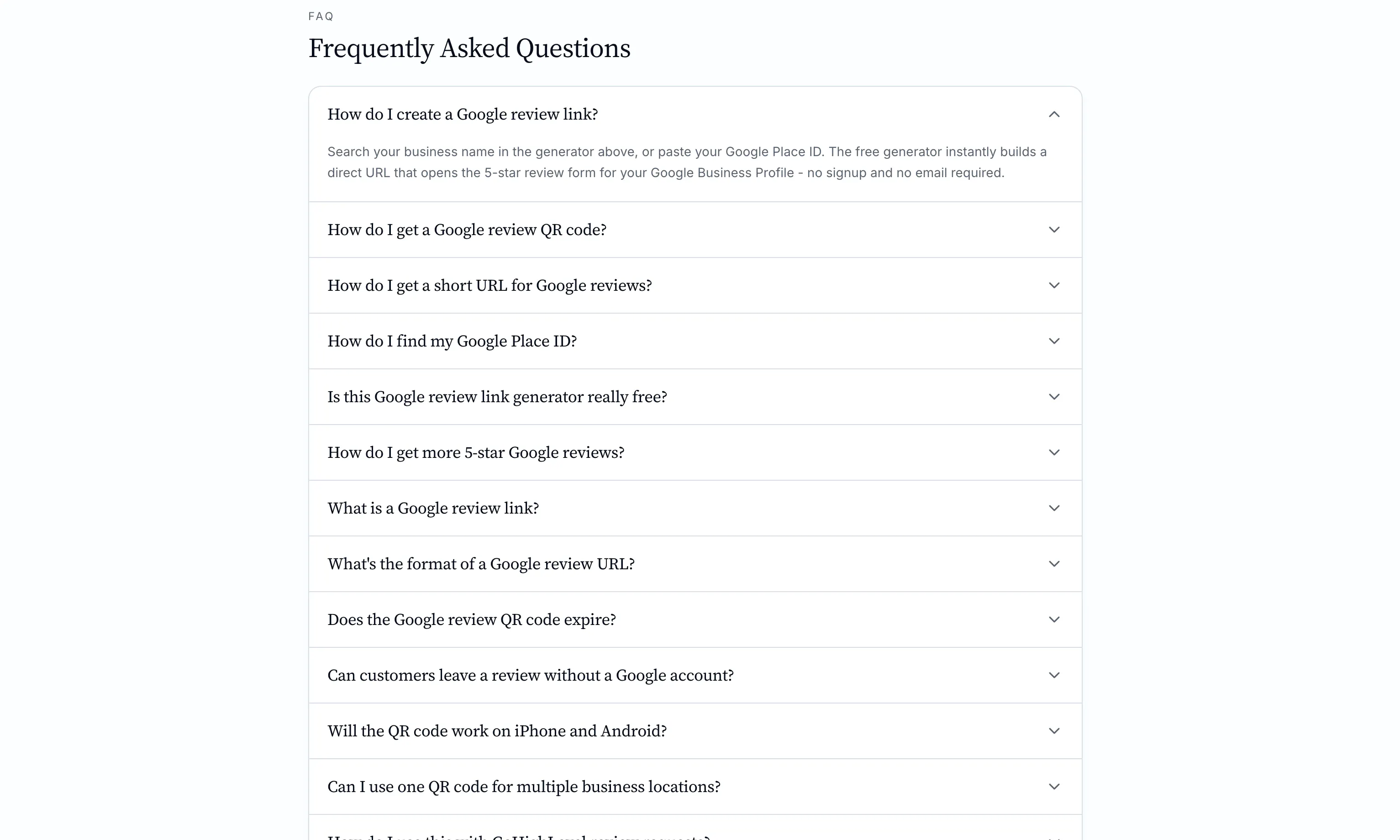1400x840 pixels.
Task: Click chevron next to really free question
Action: 1053,397
